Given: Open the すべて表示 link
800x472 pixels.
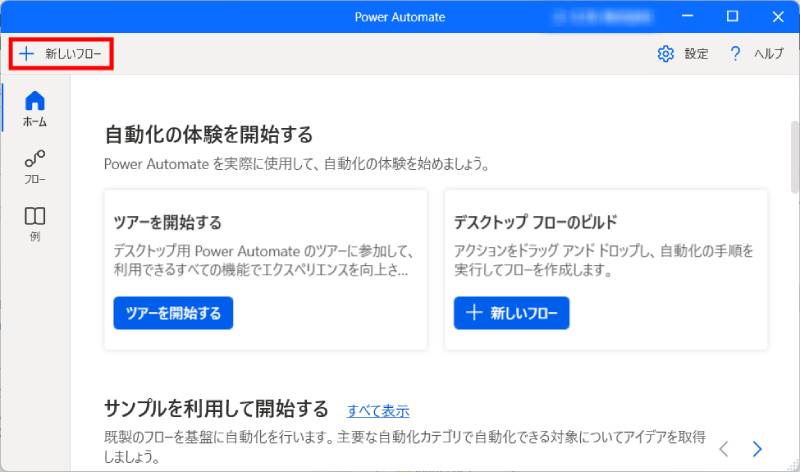Looking at the screenshot, I should 378,411.
